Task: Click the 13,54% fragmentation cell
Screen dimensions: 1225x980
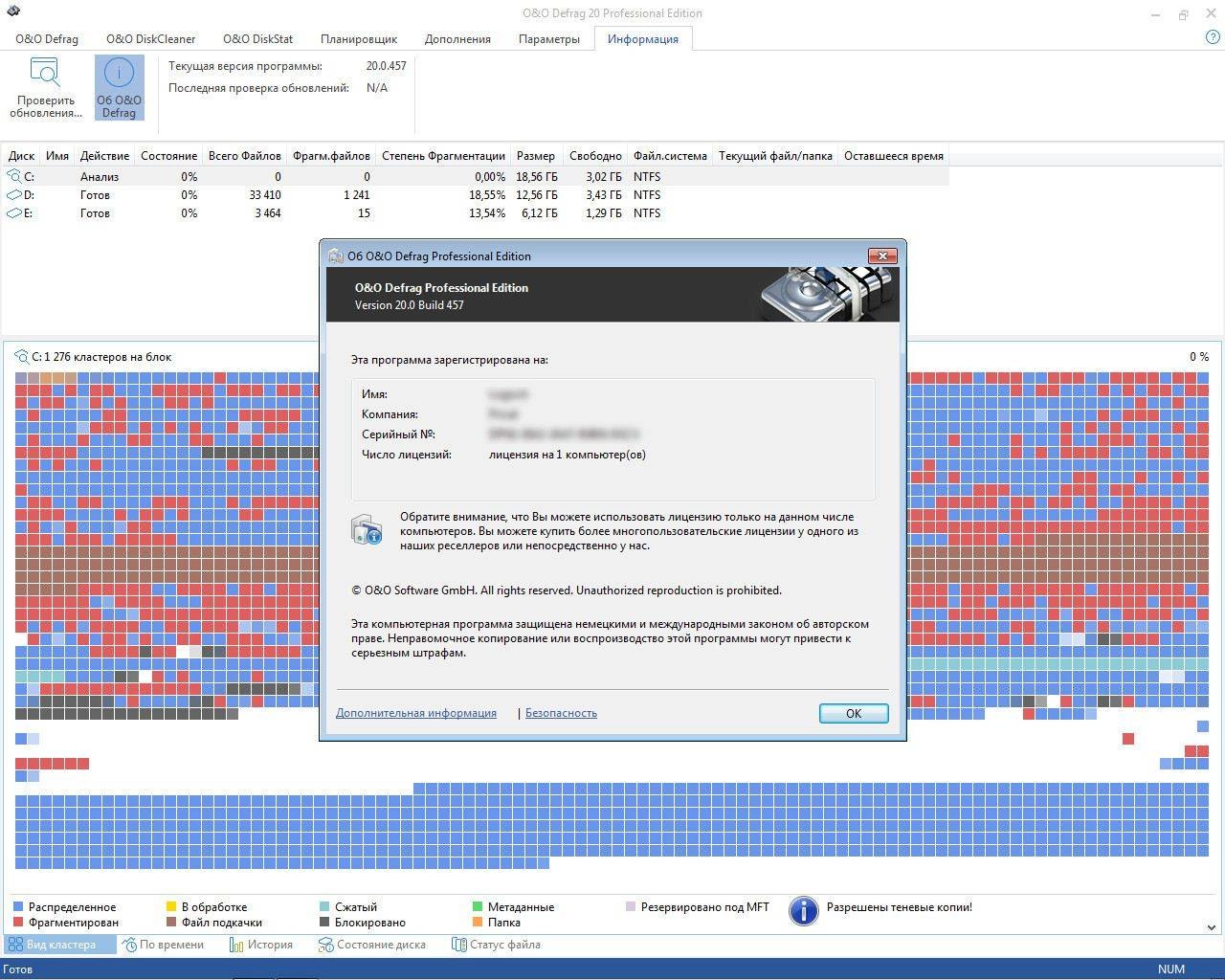Action: point(487,212)
